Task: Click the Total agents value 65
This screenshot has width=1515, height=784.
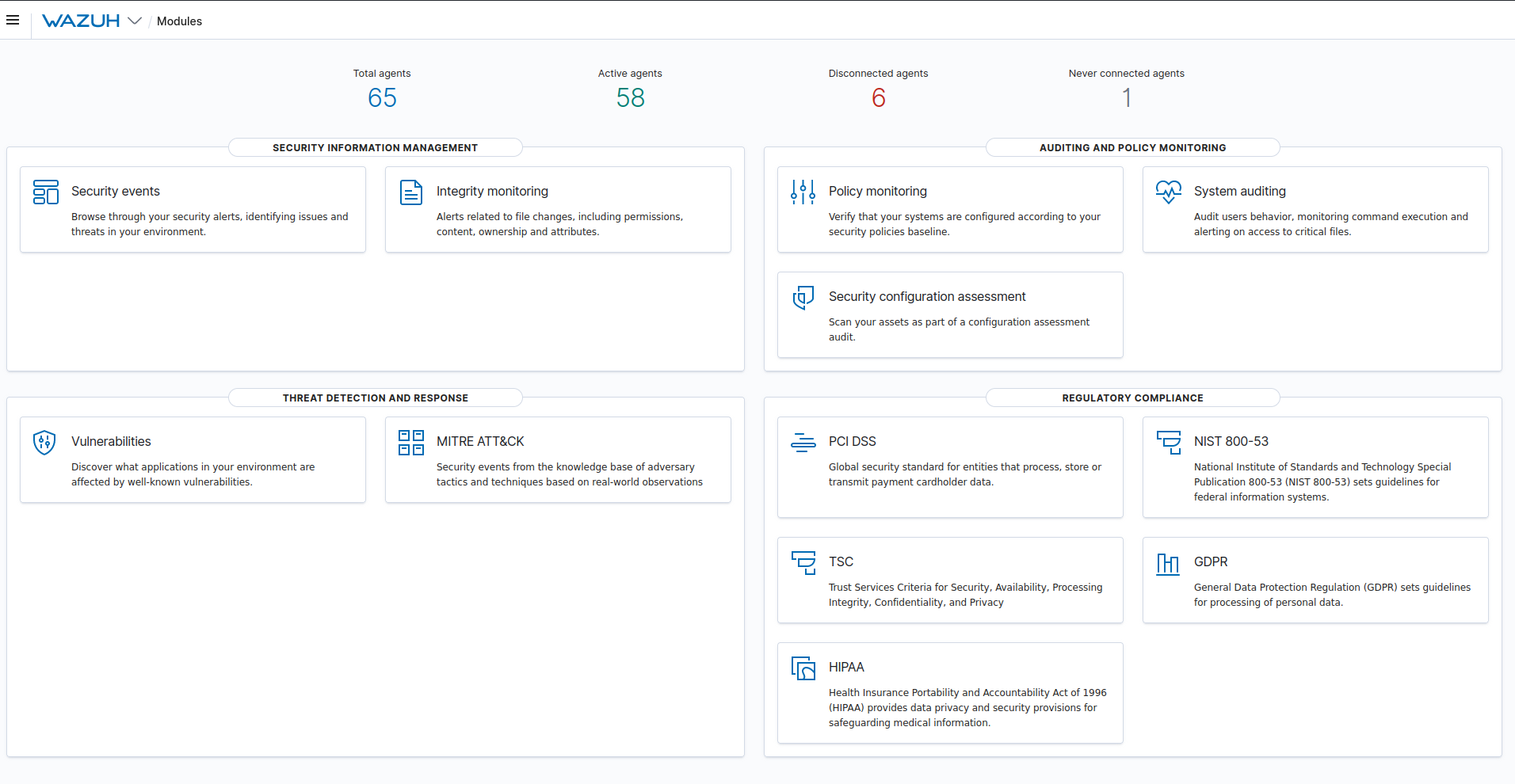Action: click(382, 97)
